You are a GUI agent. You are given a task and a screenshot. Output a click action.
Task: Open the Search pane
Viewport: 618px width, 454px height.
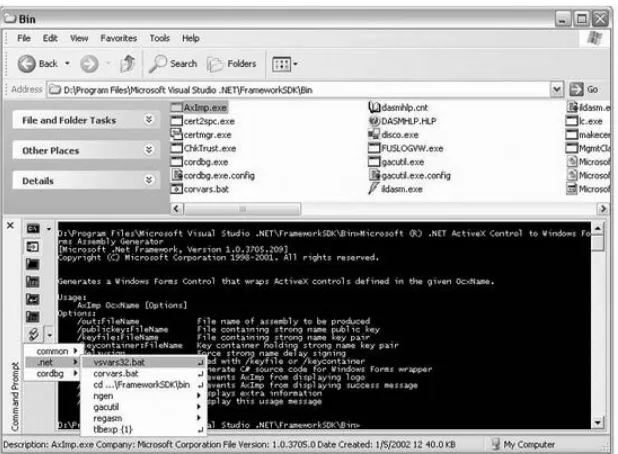pyautogui.click(x=173, y=63)
